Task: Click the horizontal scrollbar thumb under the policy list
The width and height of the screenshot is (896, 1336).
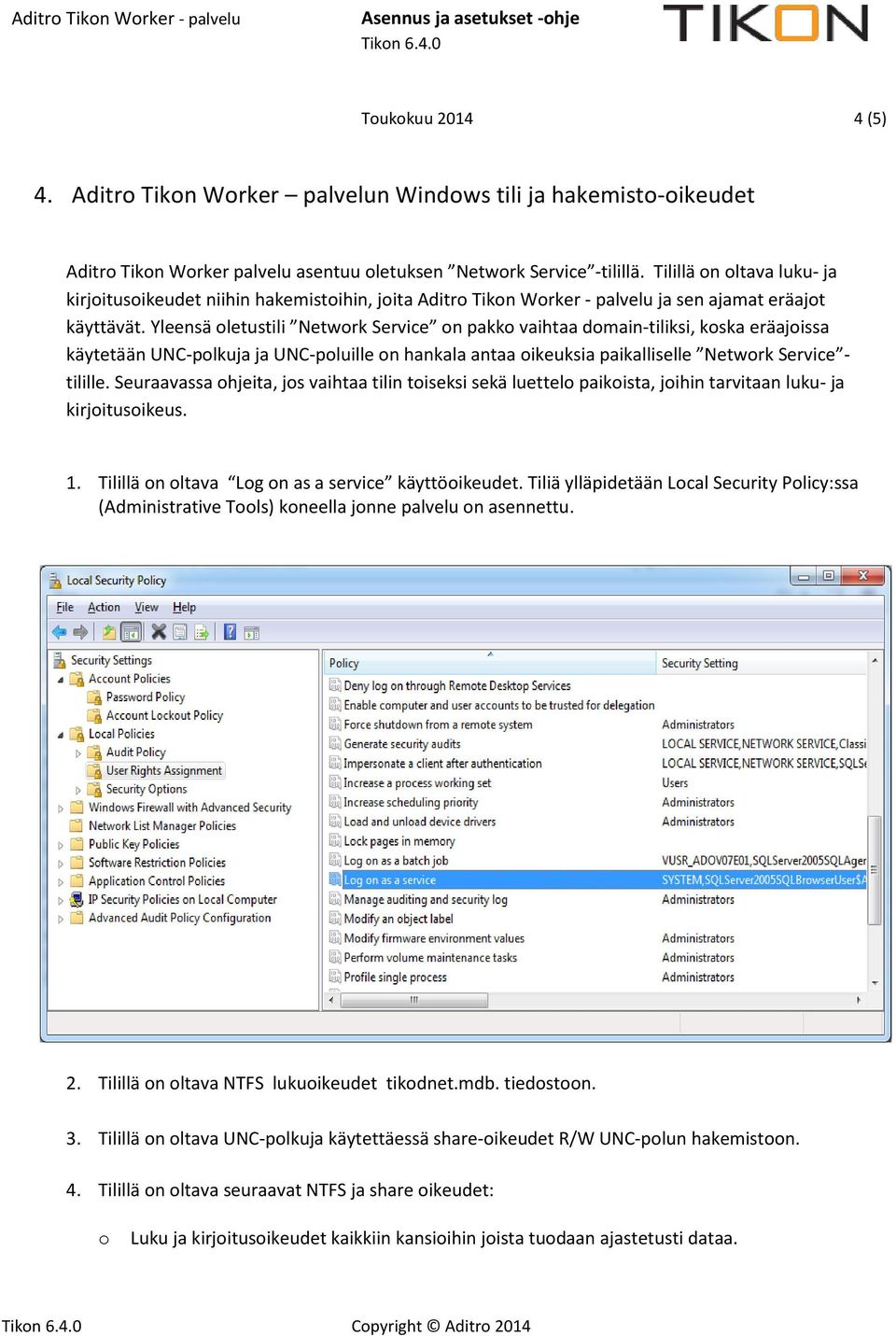Action: click(413, 1000)
